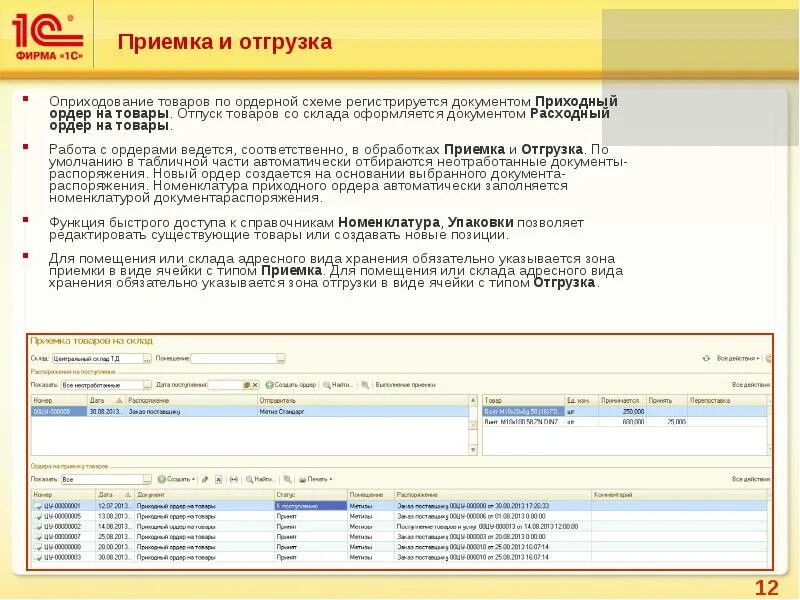
Task: Click down arrow of upper list scrollbar
Action: point(473,450)
